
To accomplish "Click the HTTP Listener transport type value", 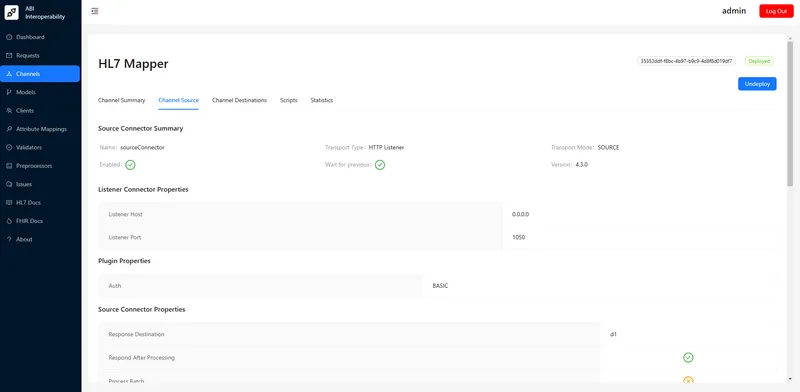I will 387,148.
